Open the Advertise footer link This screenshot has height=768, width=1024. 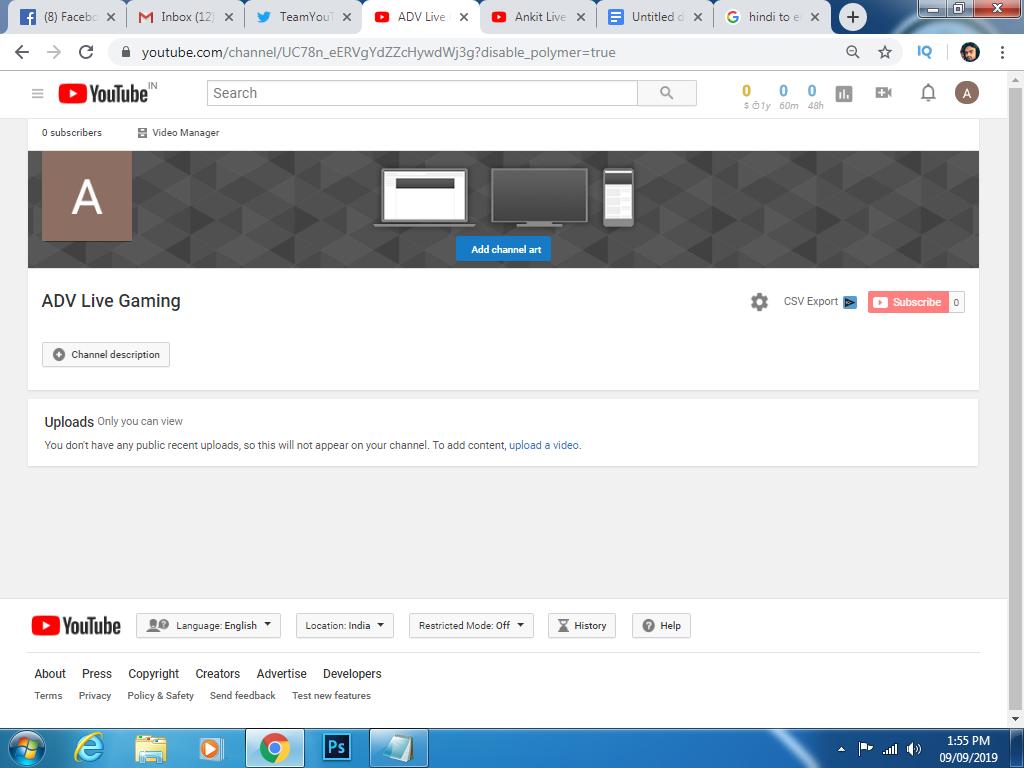pyautogui.click(x=281, y=673)
